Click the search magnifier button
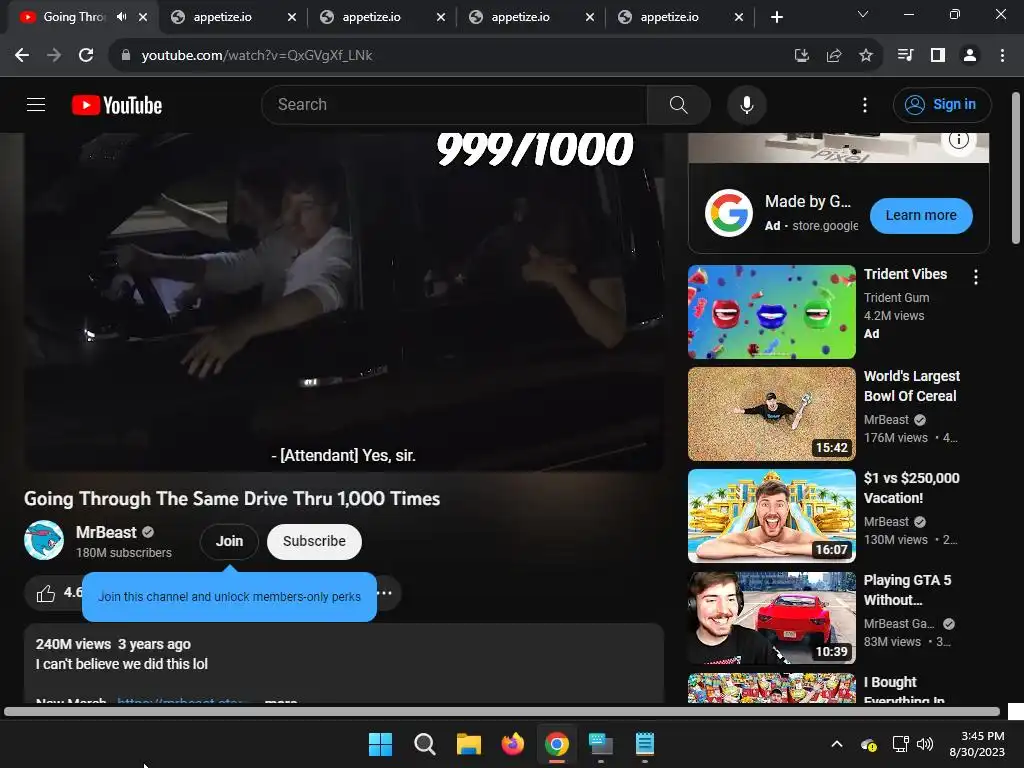This screenshot has width=1024, height=768. tap(679, 104)
